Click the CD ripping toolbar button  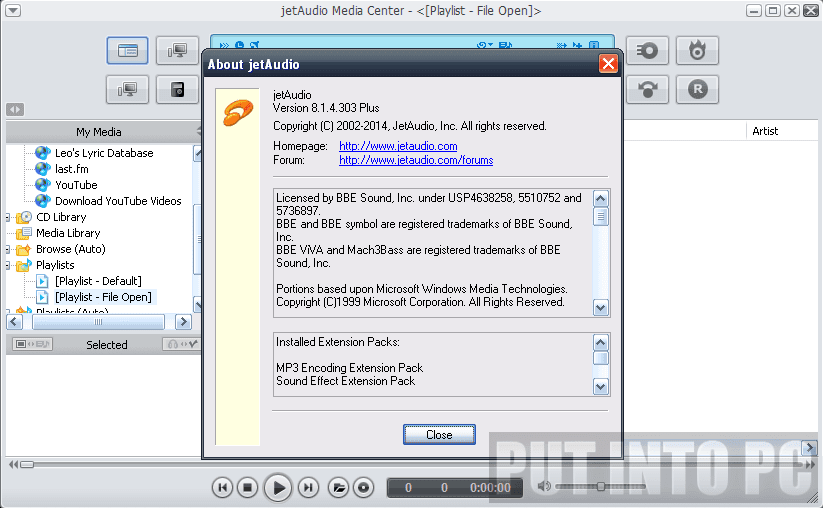pyautogui.click(x=647, y=50)
